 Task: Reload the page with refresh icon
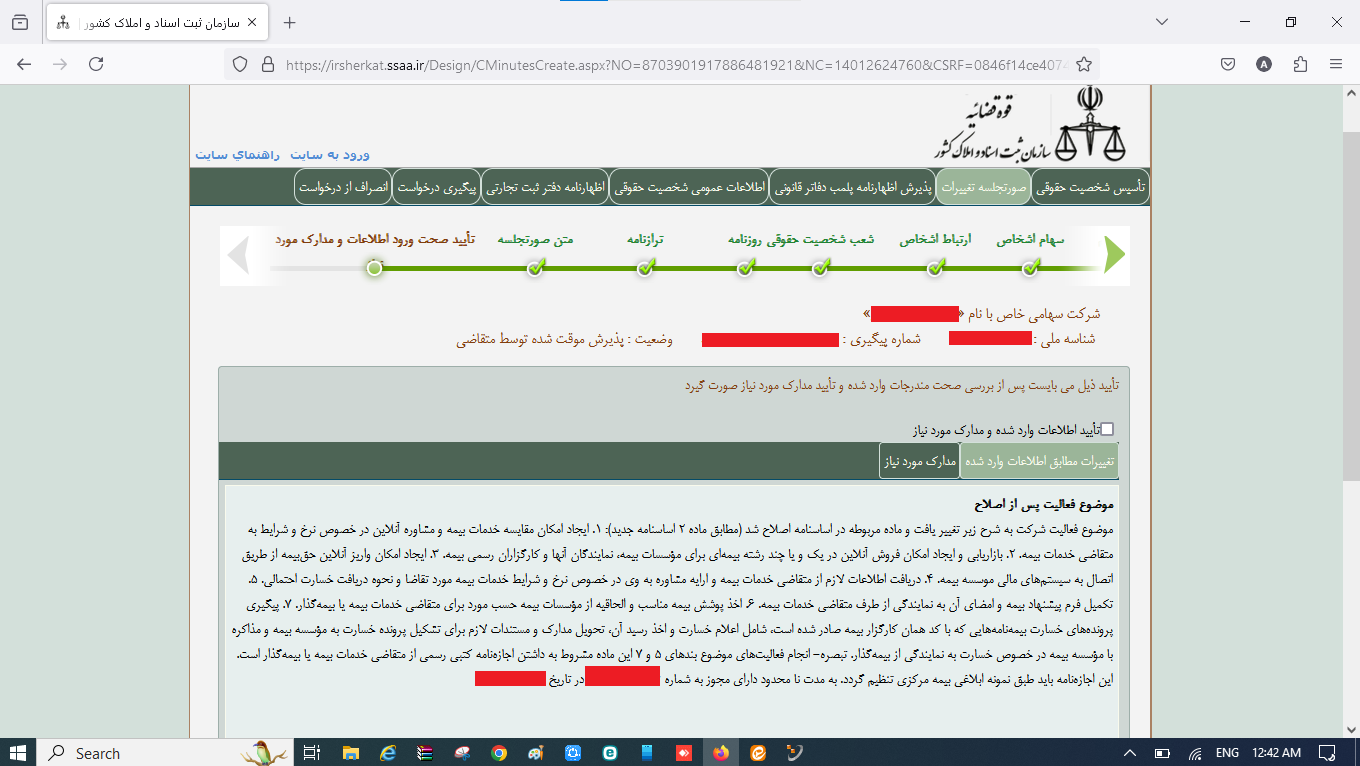pos(96,64)
